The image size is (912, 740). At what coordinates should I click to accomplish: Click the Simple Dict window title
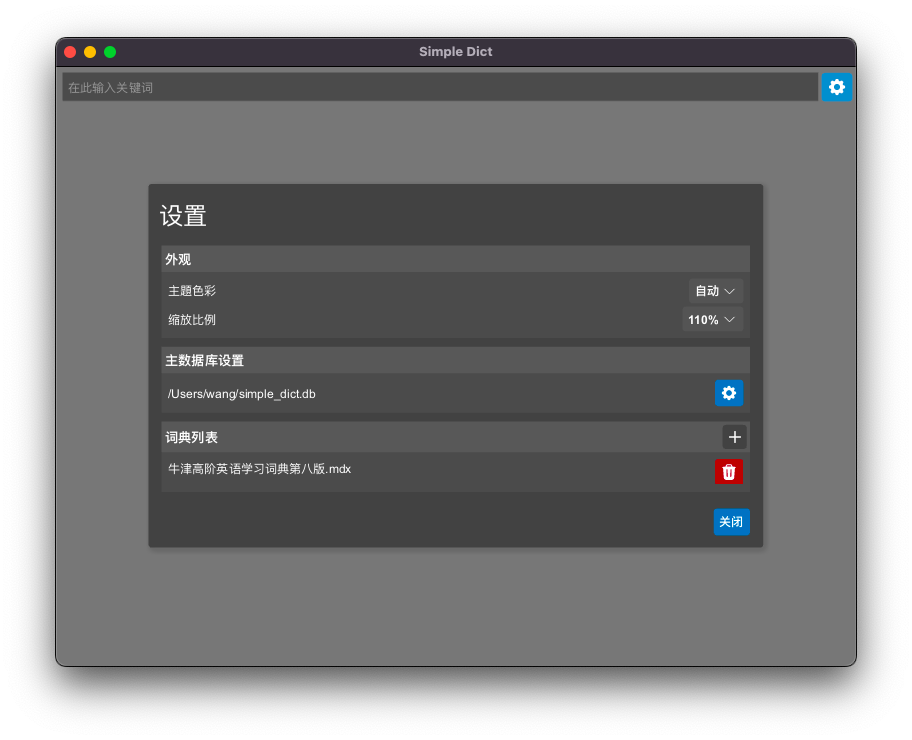[455, 52]
